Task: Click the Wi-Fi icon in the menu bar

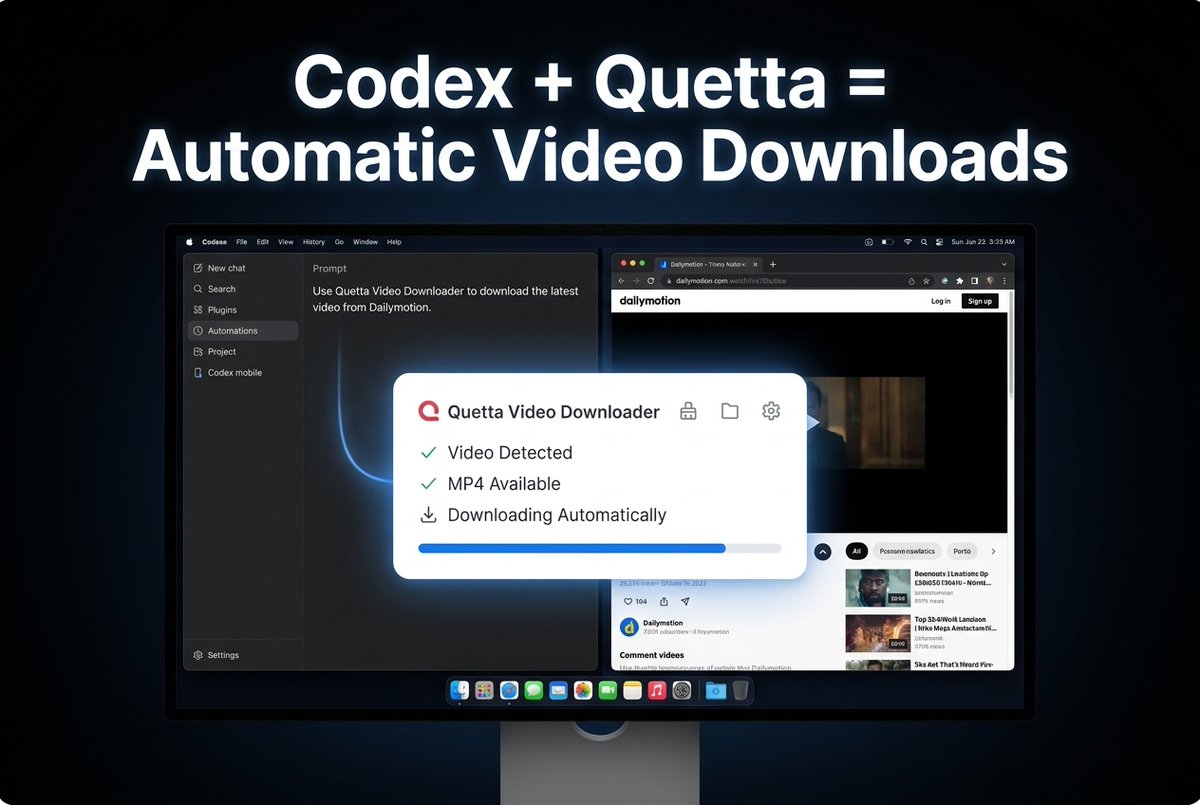Action: [907, 242]
